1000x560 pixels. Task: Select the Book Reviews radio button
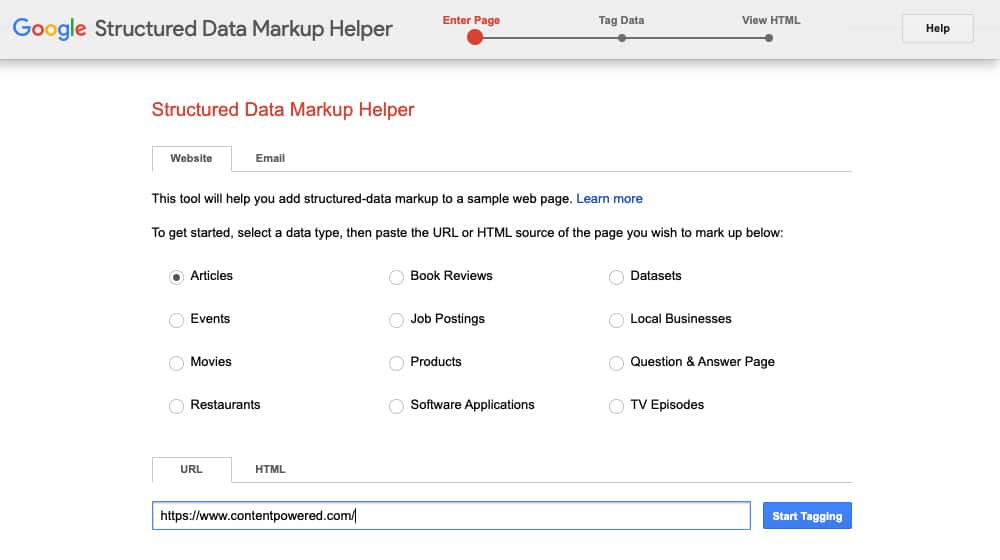click(x=397, y=277)
